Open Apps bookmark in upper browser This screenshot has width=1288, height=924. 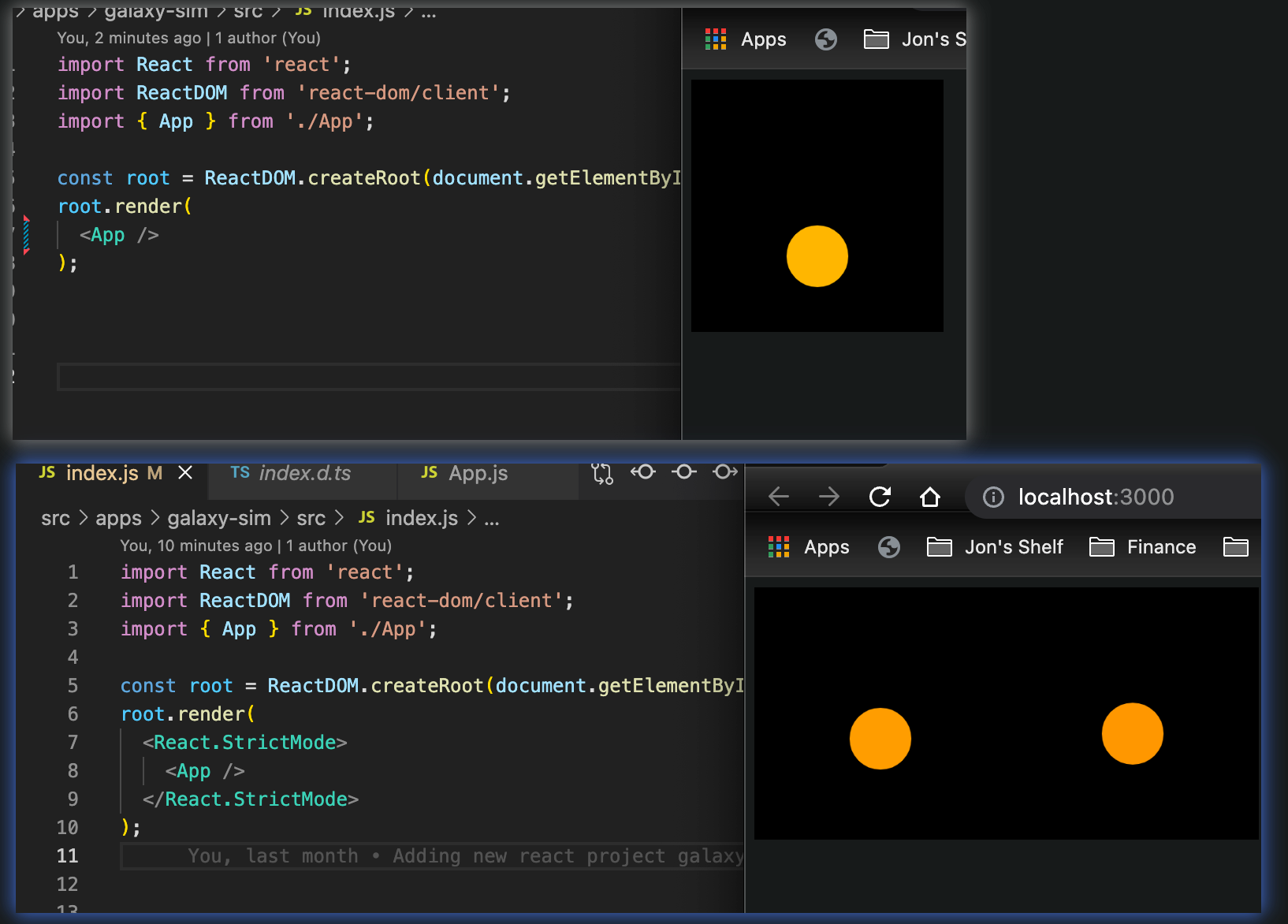pyautogui.click(x=746, y=39)
